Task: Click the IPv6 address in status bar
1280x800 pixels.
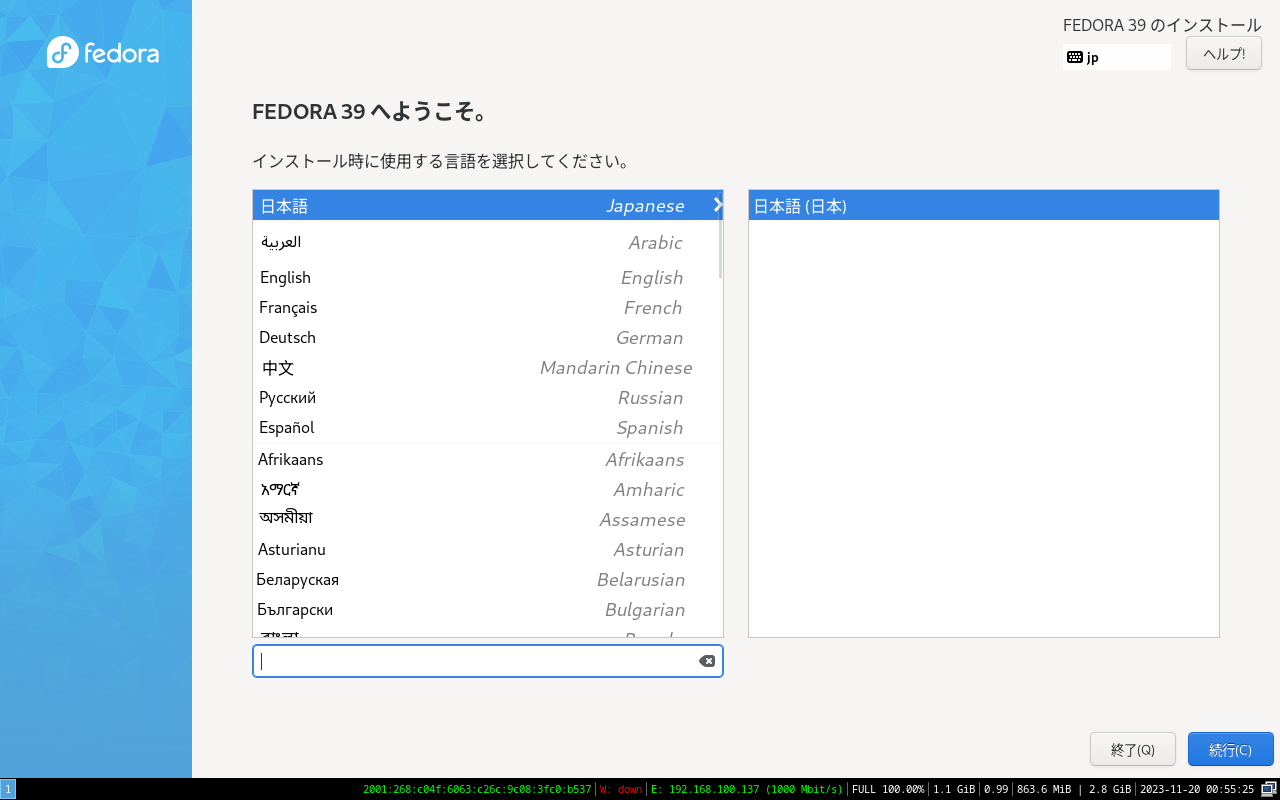Action: tap(477, 789)
